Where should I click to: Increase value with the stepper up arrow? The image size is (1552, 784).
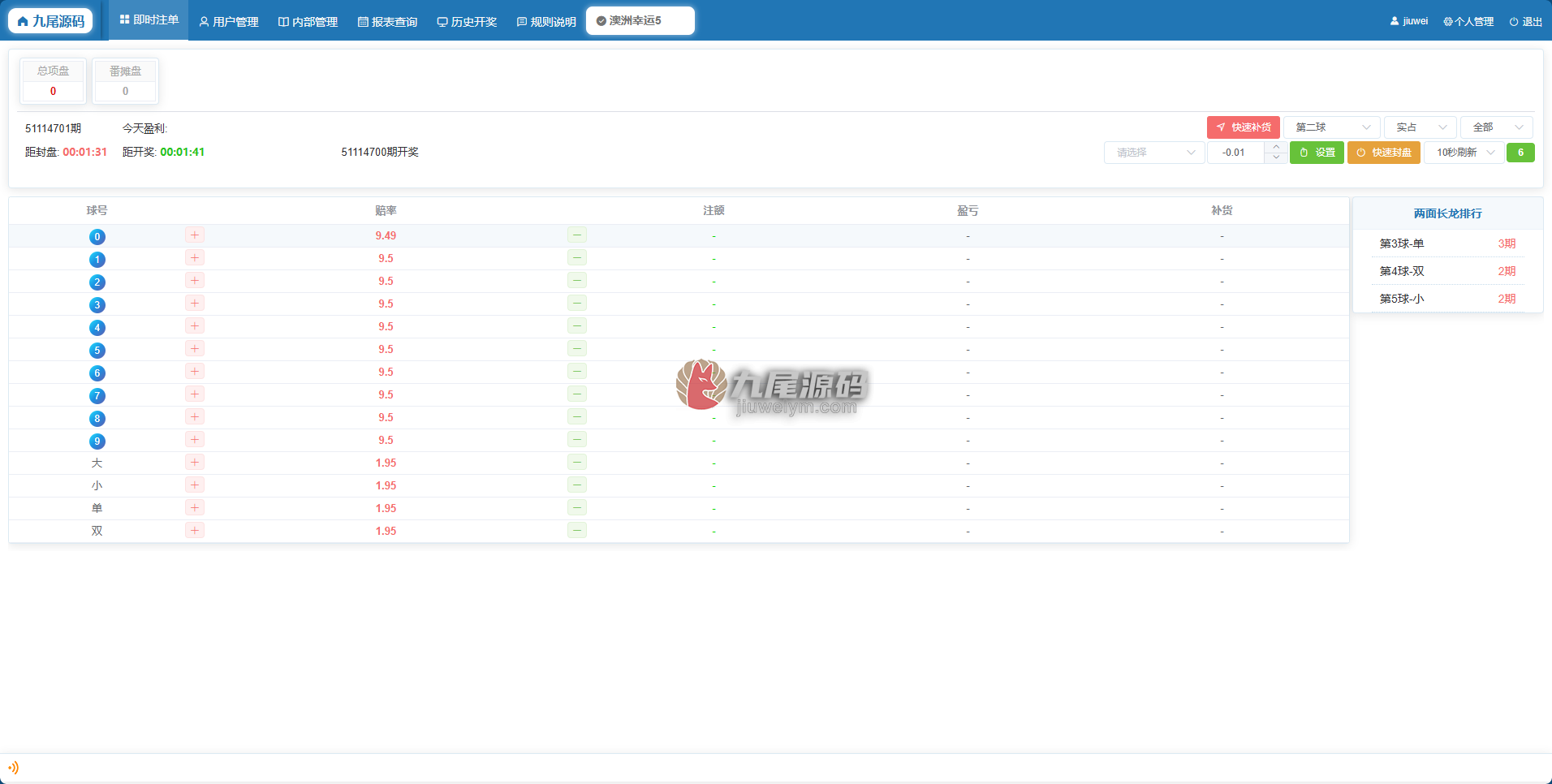(1276, 147)
